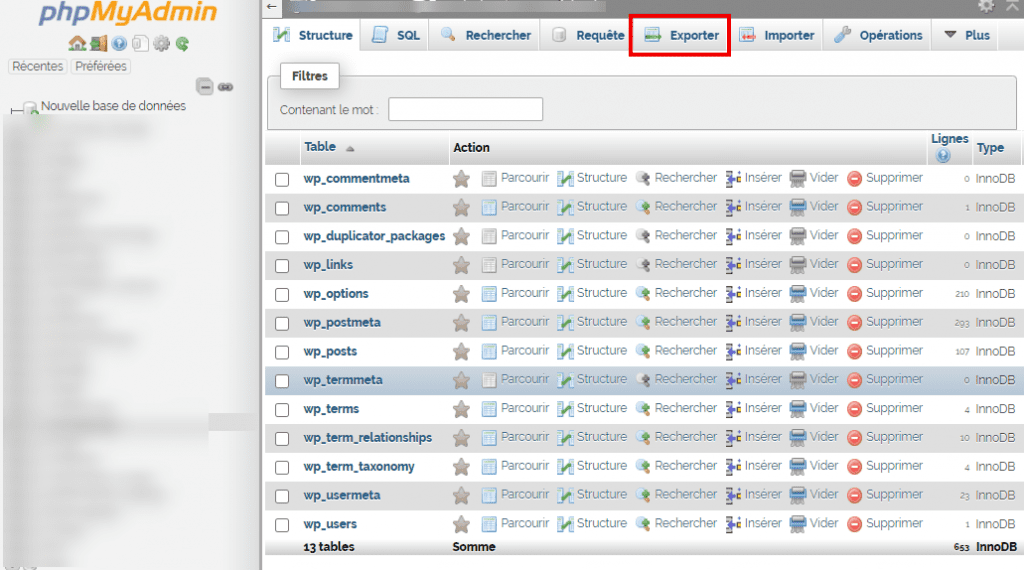Click the Lignes help icon
Screen dimensions: 1024x570
943,155
